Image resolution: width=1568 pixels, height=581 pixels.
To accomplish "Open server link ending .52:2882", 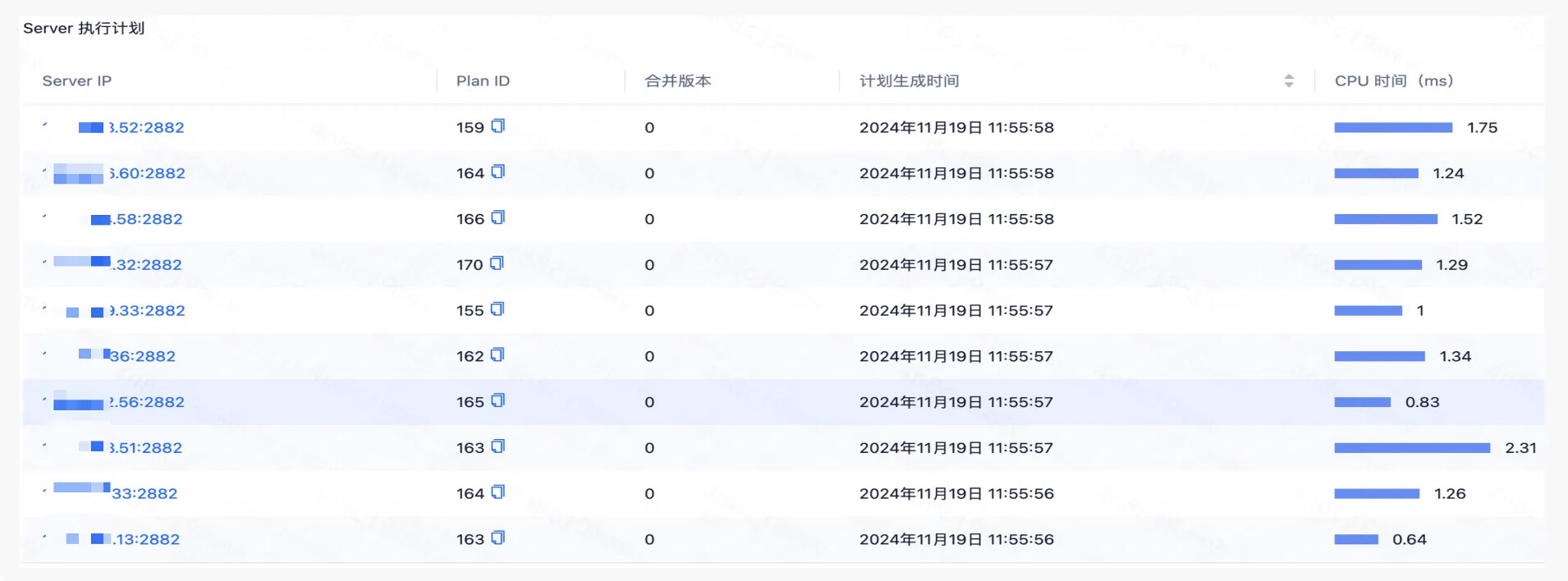I will pos(146,128).
